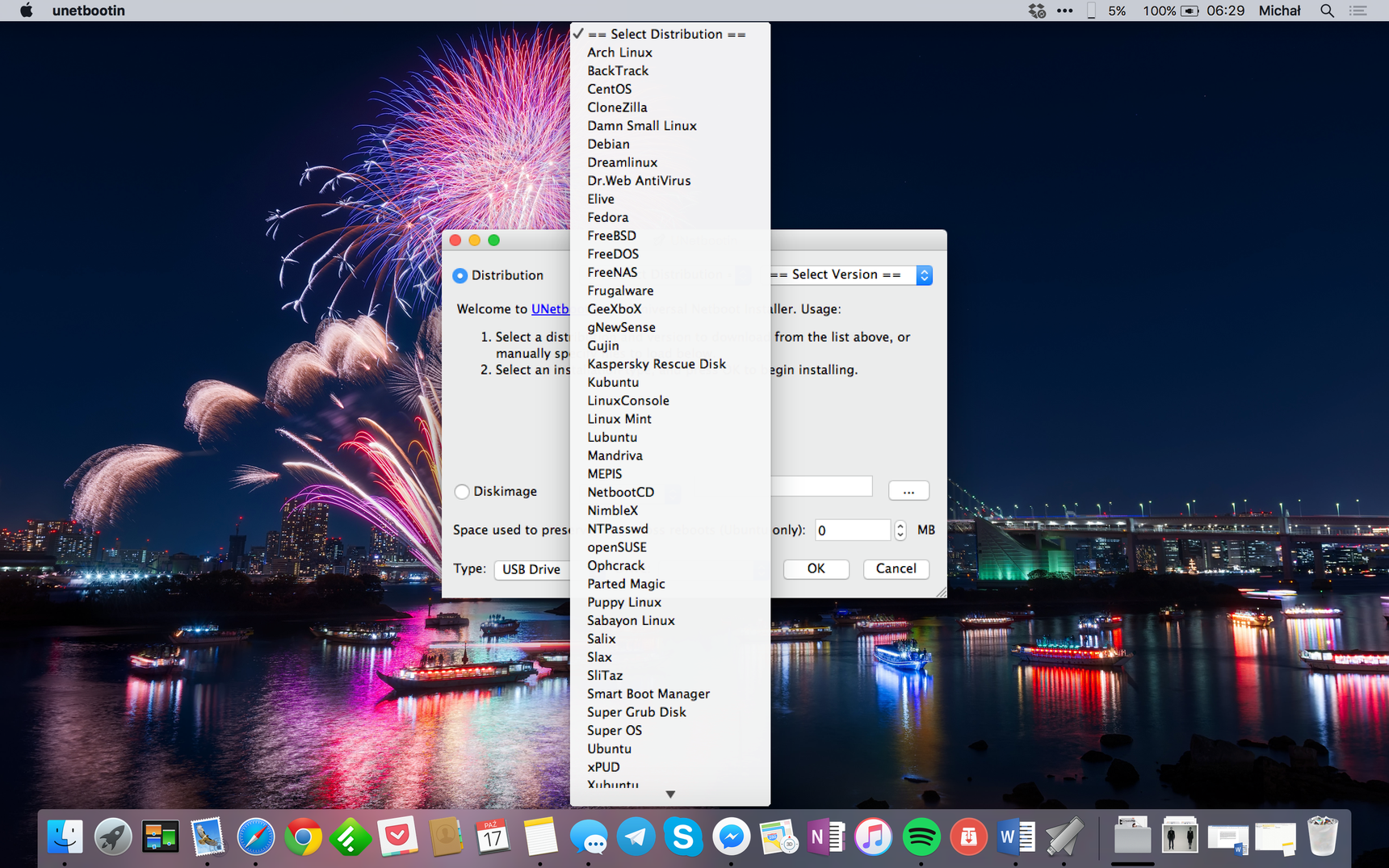The image size is (1389, 868).
Task: Pick Linux Mint from the list
Action: tap(670, 418)
